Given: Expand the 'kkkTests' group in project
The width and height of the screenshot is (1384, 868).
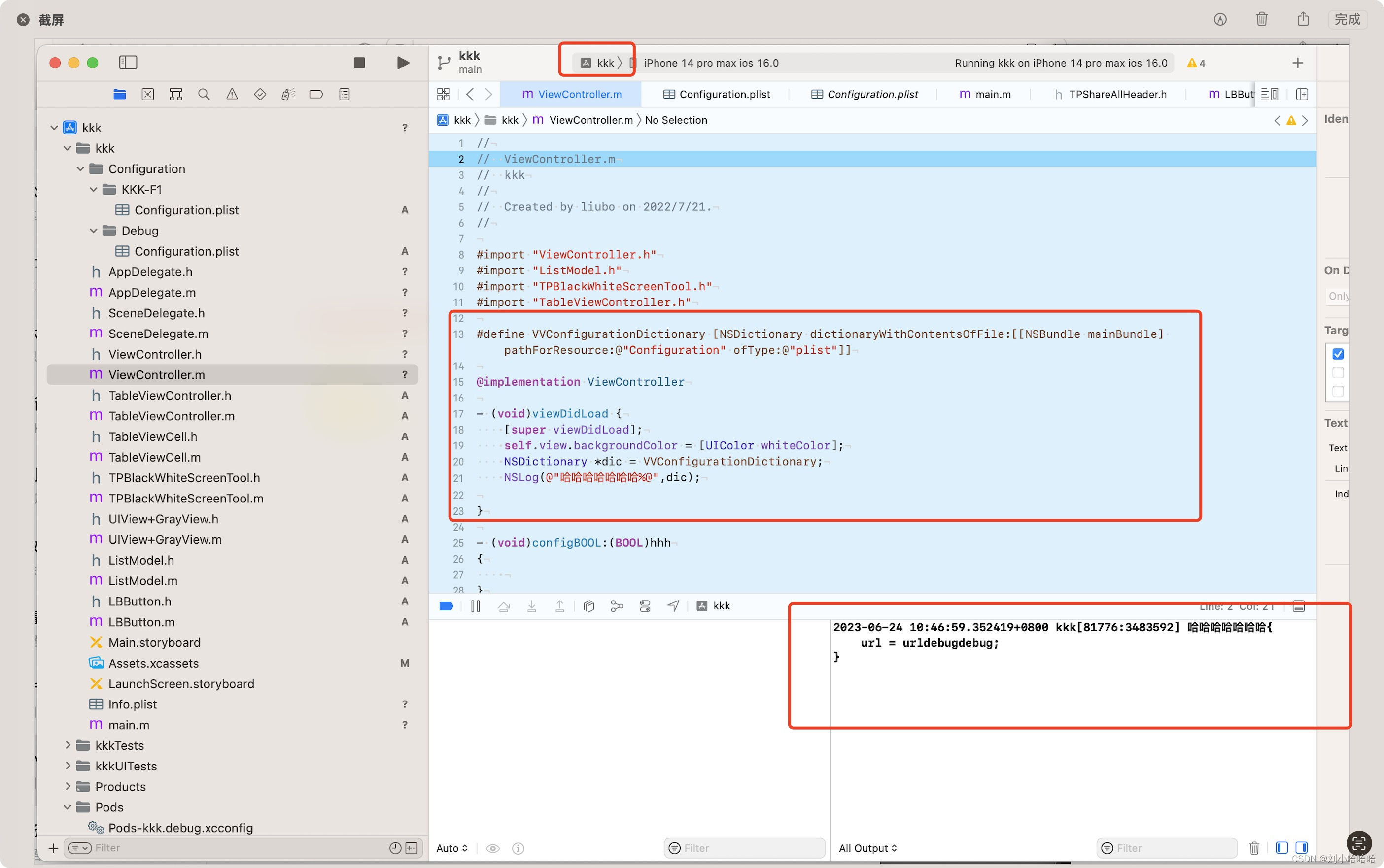Looking at the screenshot, I should (66, 745).
